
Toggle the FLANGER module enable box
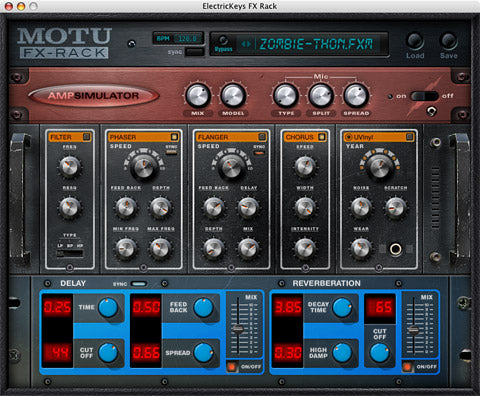[x=262, y=137]
